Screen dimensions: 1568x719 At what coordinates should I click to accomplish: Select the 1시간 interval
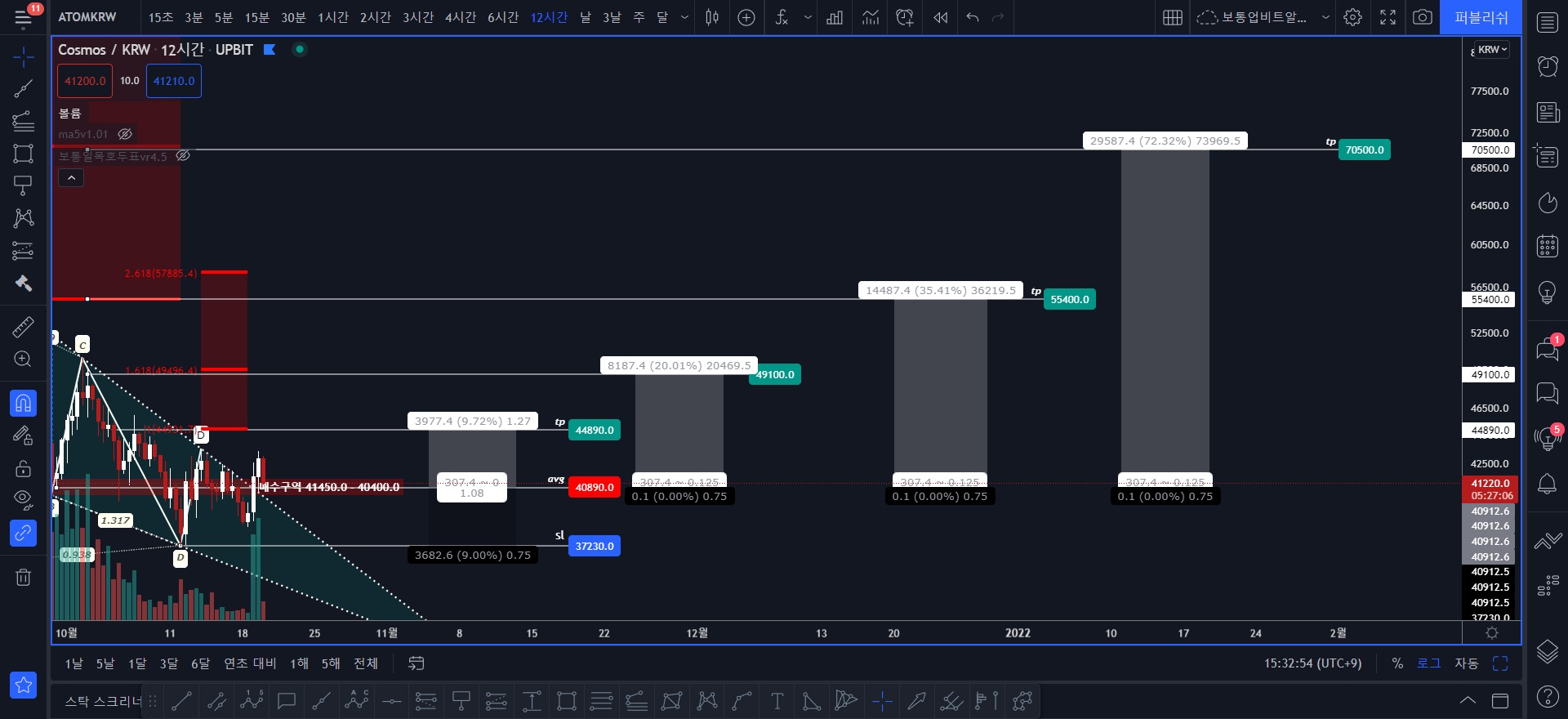(332, 17)
